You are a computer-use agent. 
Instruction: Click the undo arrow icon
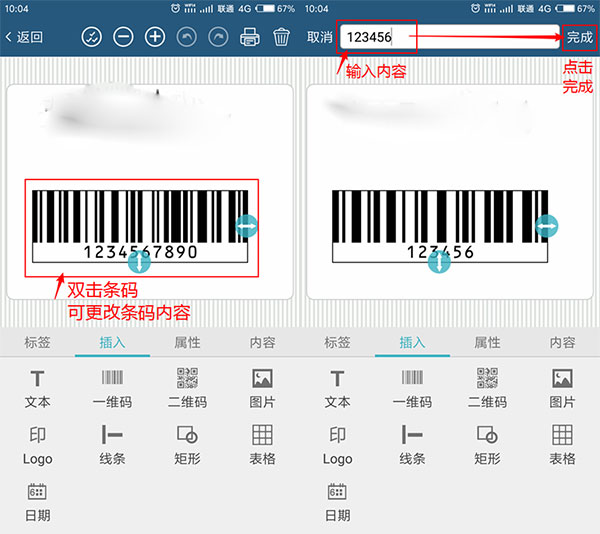[x=186, y=37]
